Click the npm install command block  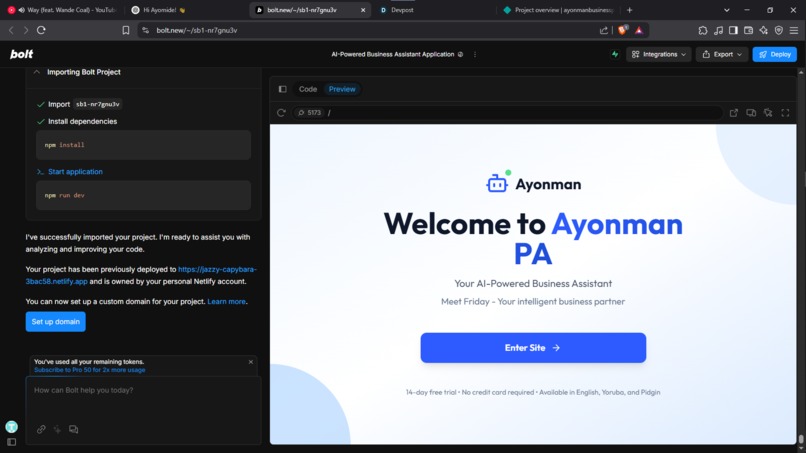(x=143, y=145)
